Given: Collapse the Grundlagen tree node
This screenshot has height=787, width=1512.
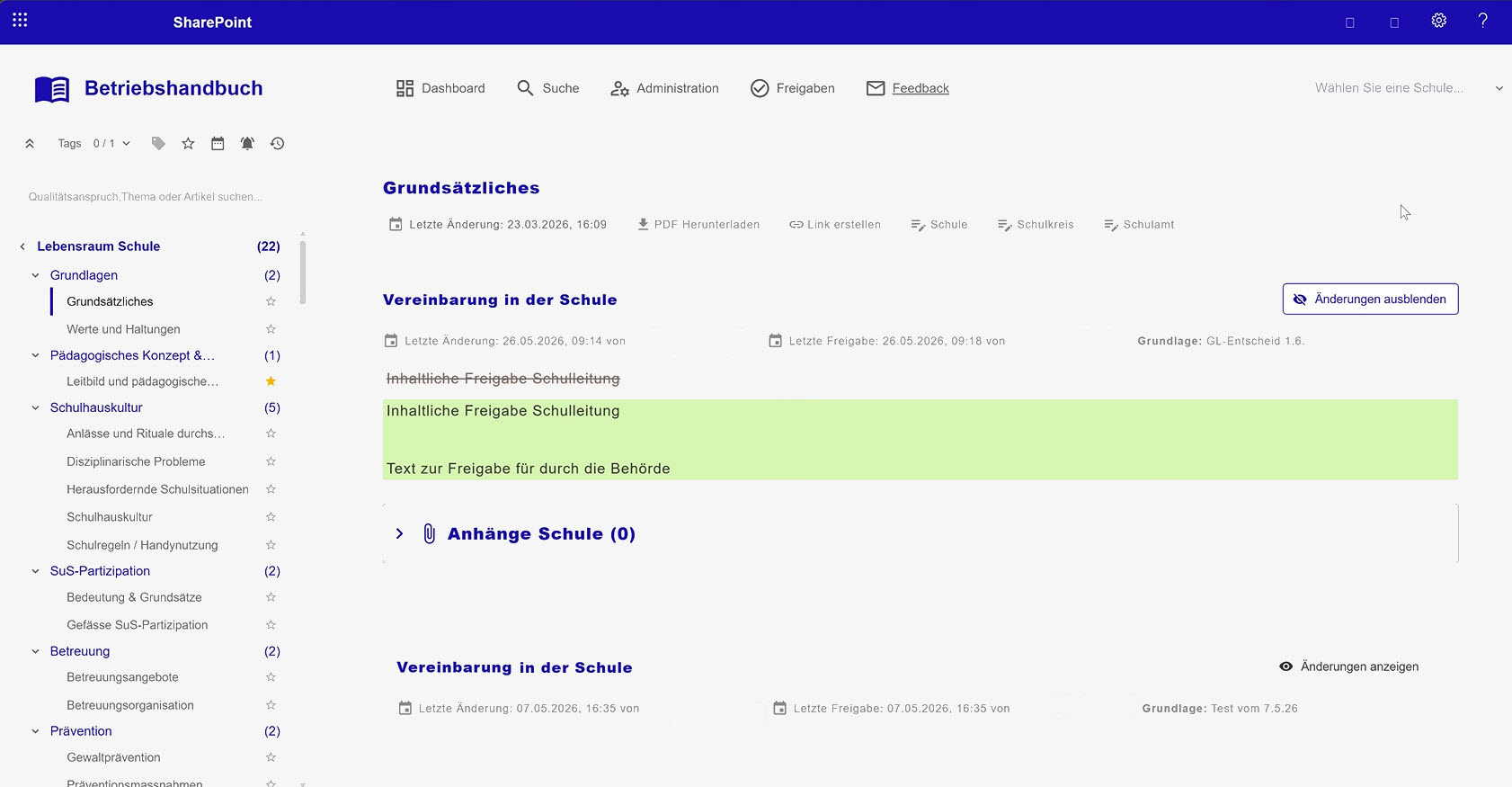Looking at the screenshot, I should click(35, 275).
